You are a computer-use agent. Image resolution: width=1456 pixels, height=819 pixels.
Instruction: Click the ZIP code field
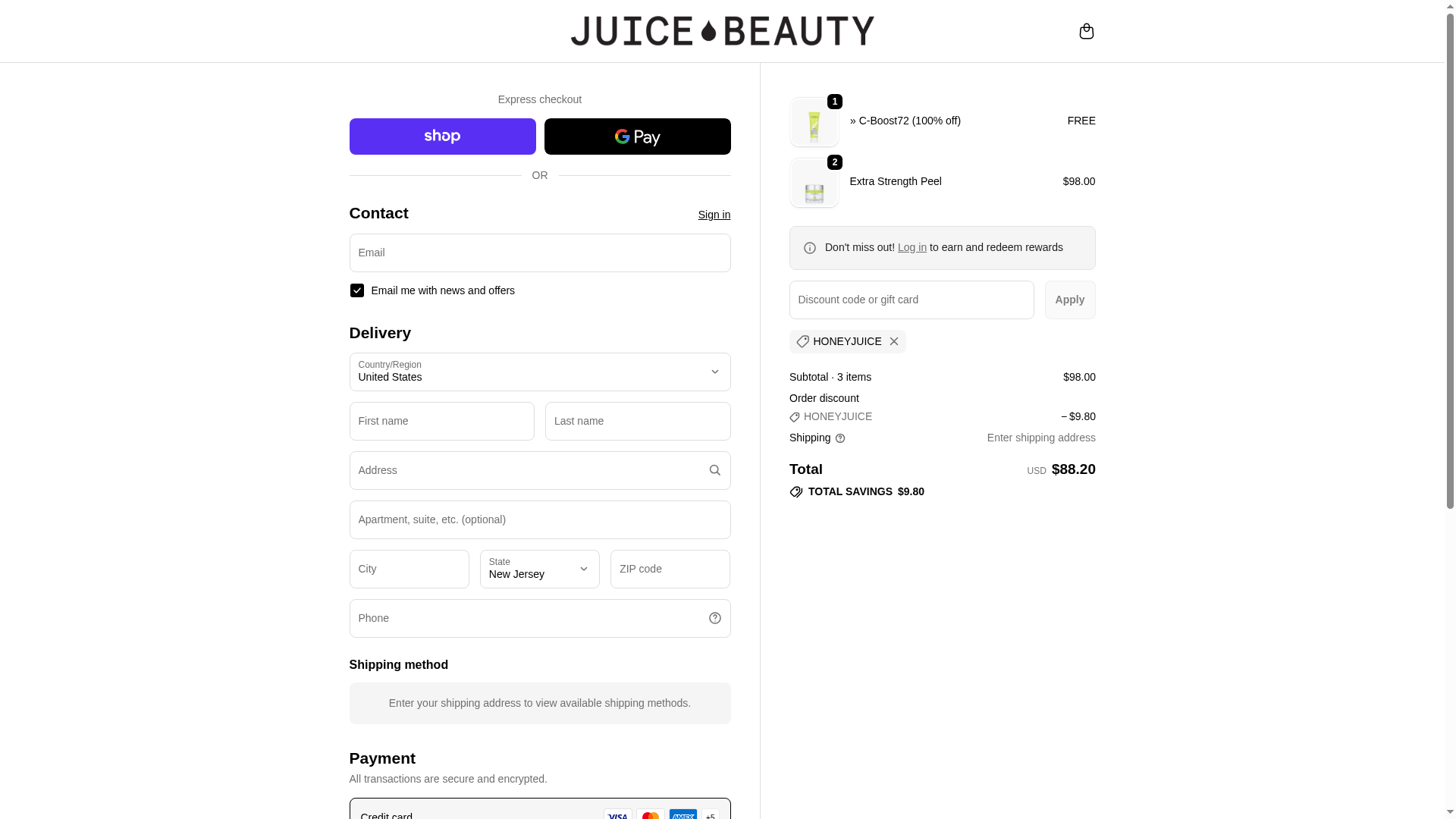coord(670,570)
